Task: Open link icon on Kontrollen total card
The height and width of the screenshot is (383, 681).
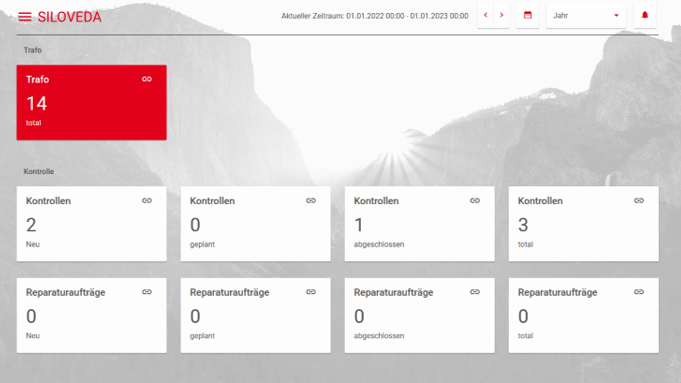Action: pos(639,201)
